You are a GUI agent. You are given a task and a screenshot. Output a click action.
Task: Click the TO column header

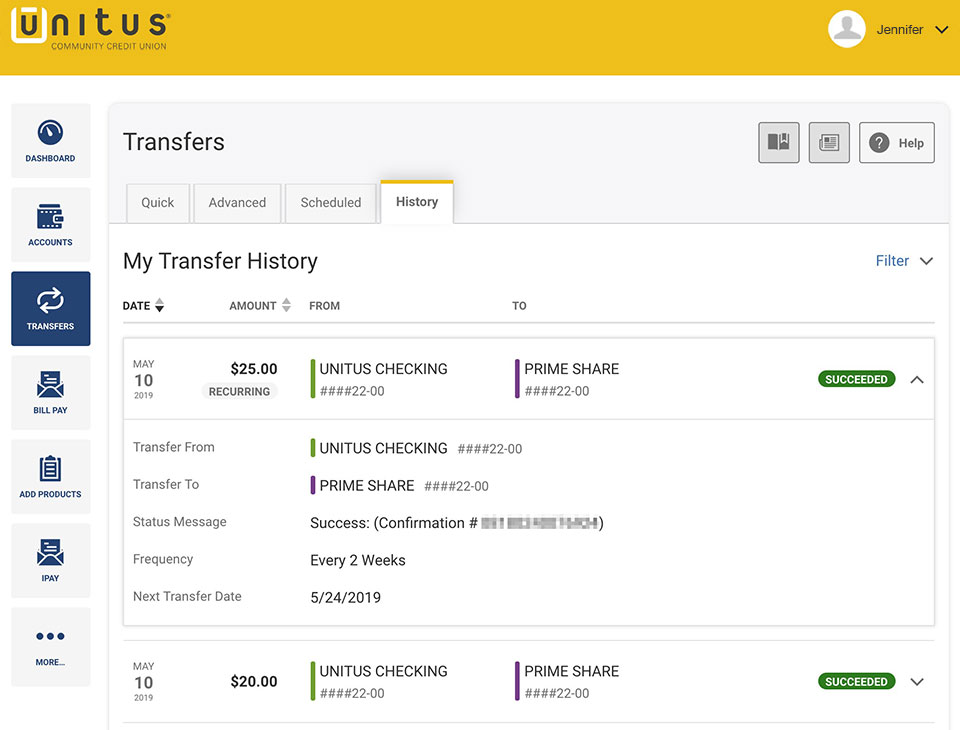tap(519, 306)
